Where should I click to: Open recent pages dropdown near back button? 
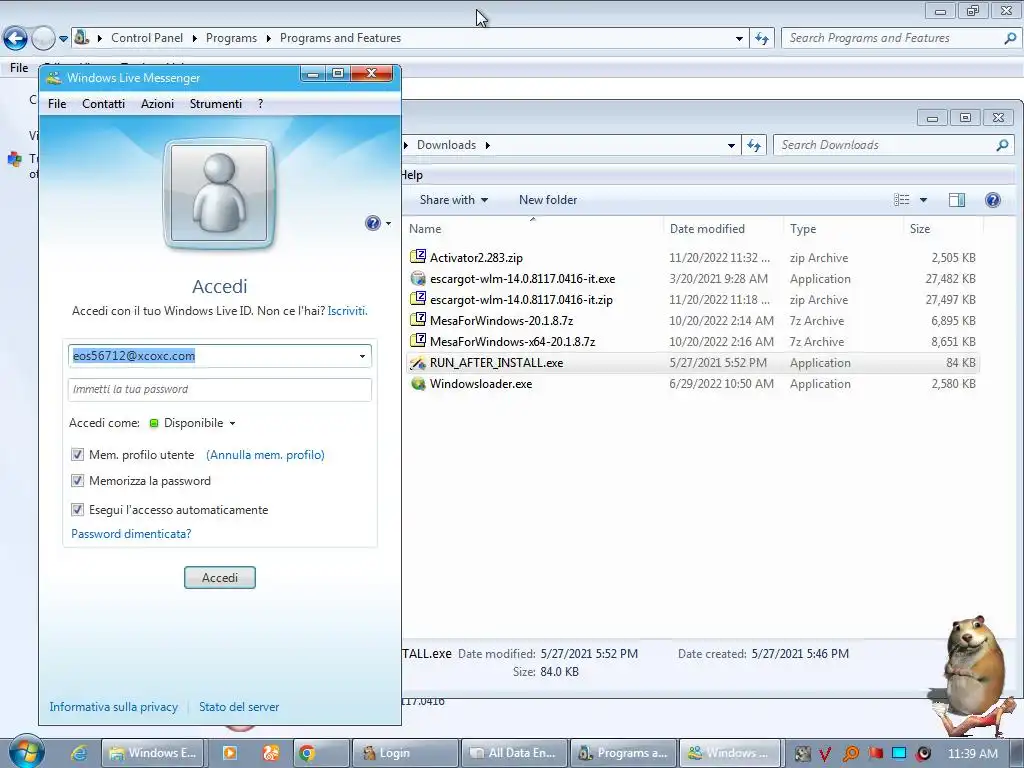click(63, 39)
